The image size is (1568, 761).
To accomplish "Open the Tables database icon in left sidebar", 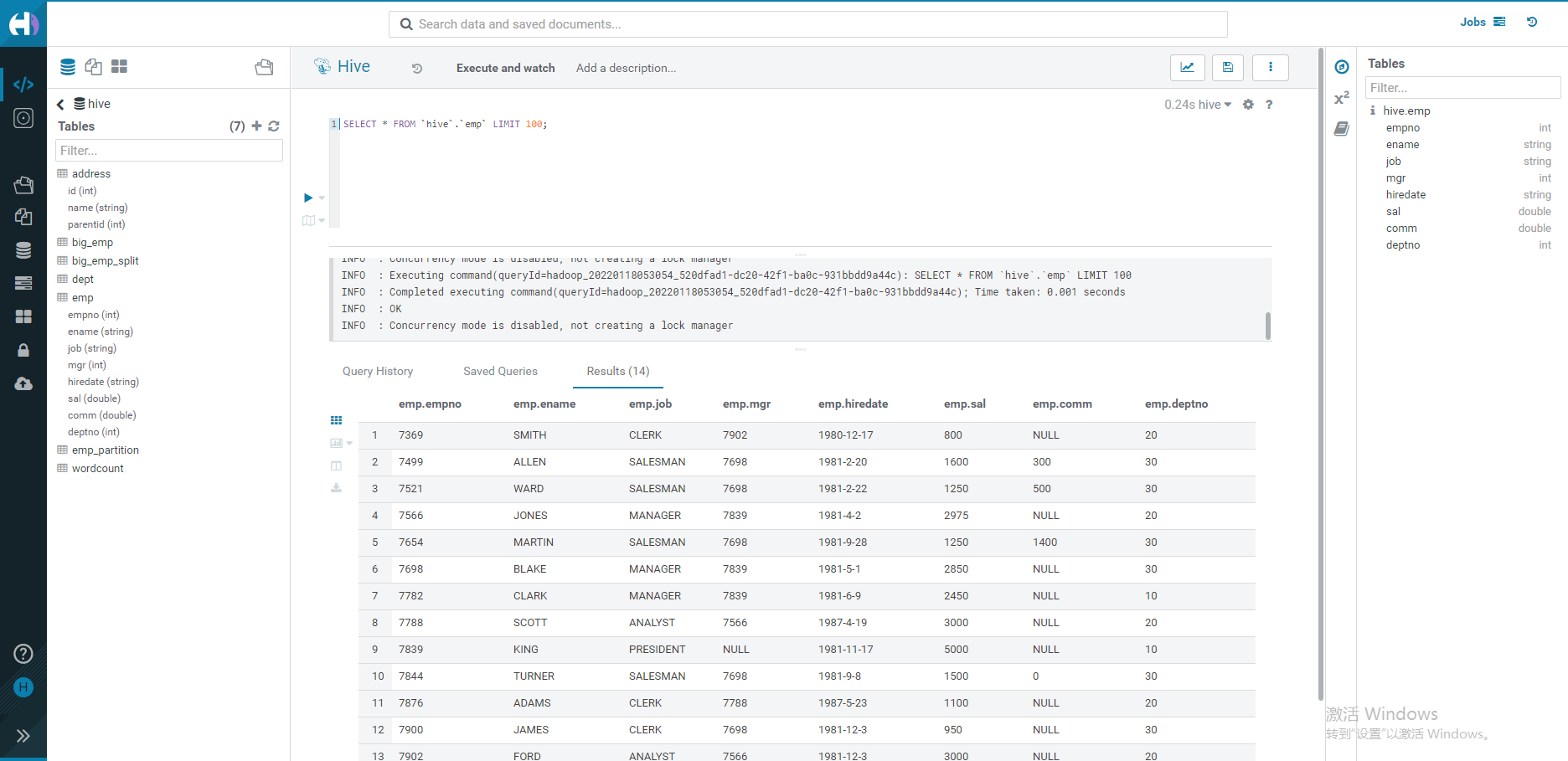I will (x=23, y=250).
